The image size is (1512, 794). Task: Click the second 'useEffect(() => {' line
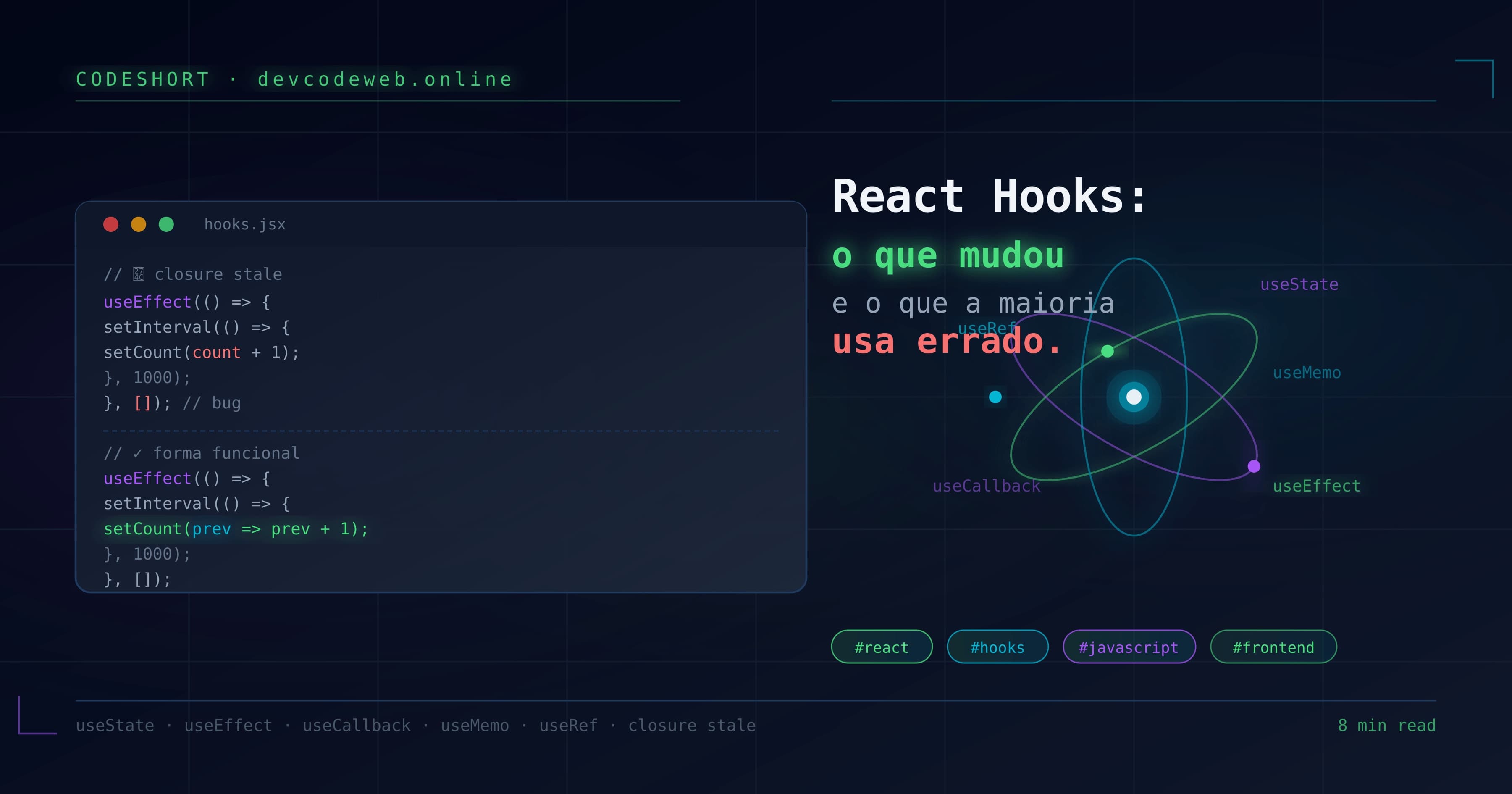tap(187, 478)
